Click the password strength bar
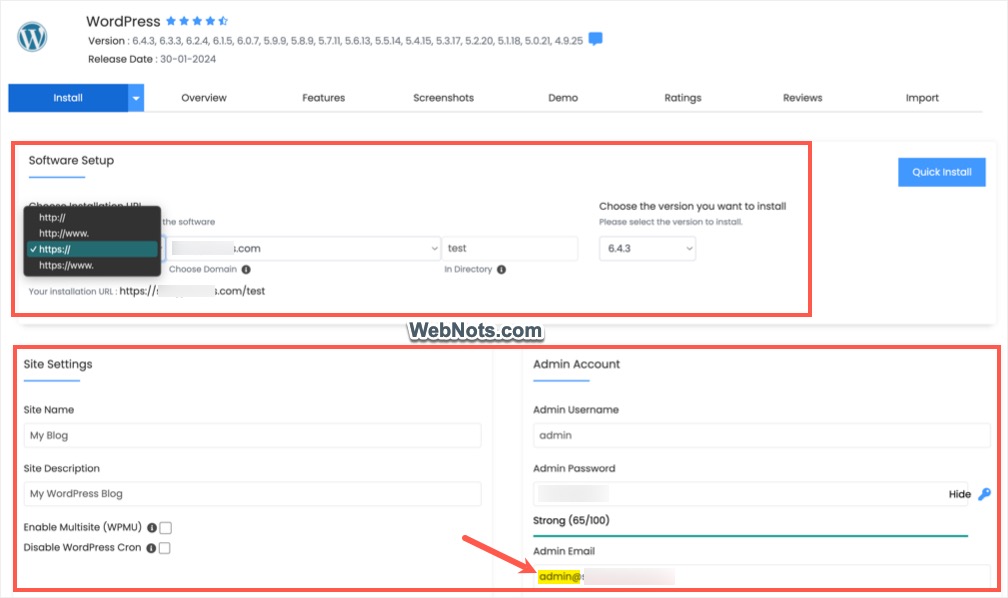The image size is (1008, 598). point(750,534)
